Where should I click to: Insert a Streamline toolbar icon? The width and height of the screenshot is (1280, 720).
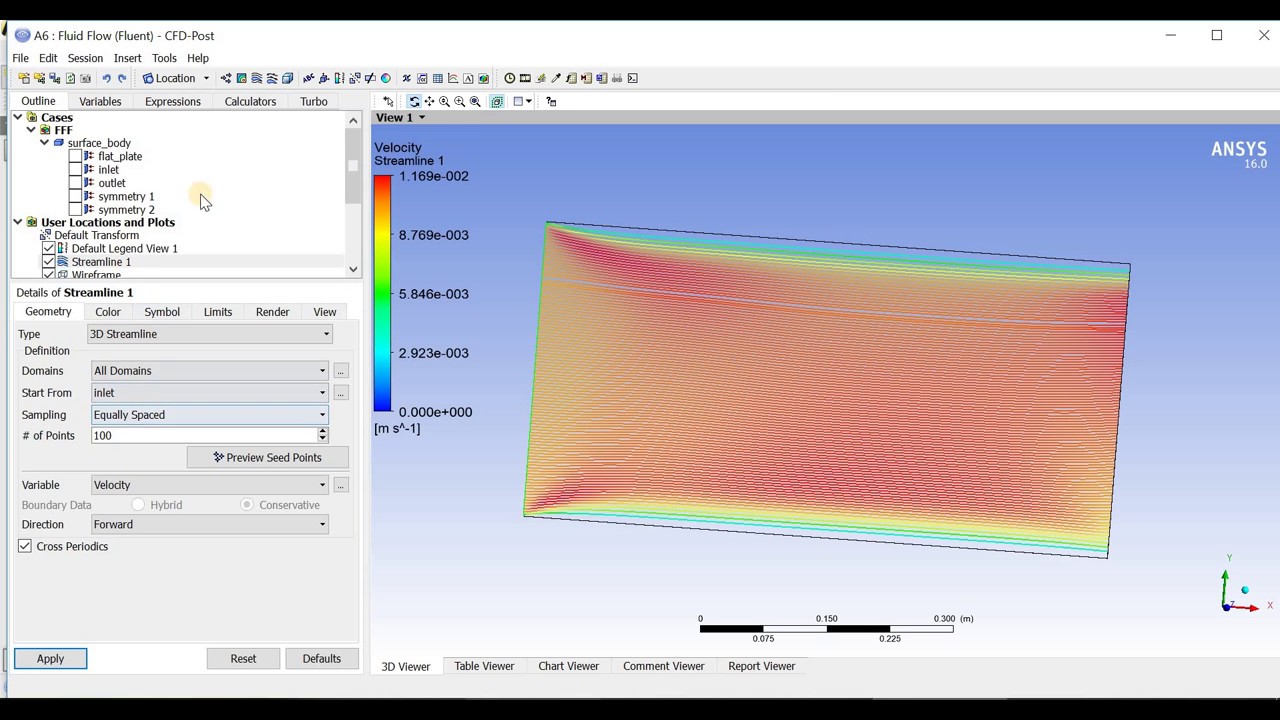point(257,78)
